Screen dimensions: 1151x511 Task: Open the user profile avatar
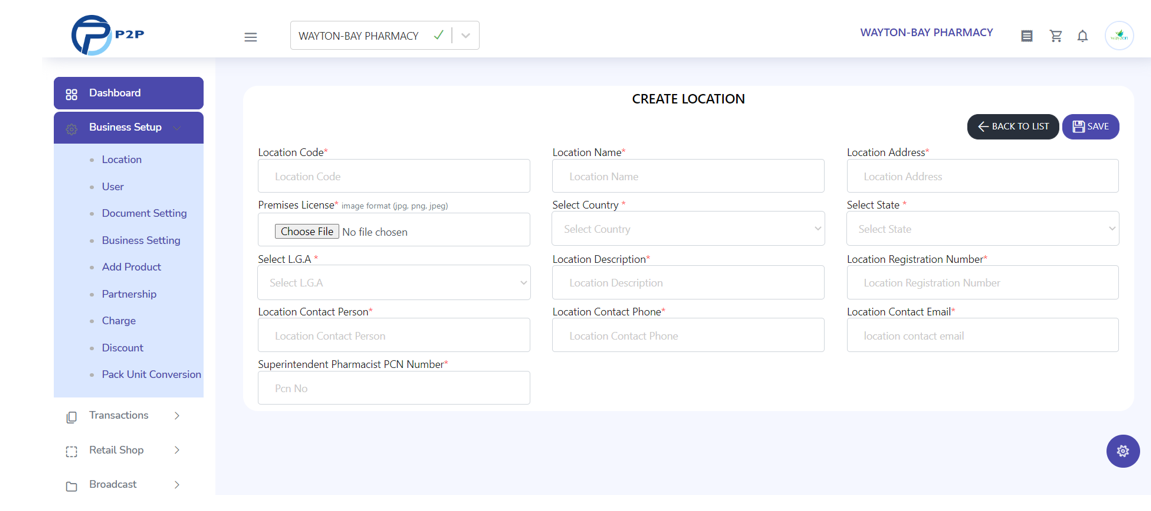click(x=1119, y=35)
